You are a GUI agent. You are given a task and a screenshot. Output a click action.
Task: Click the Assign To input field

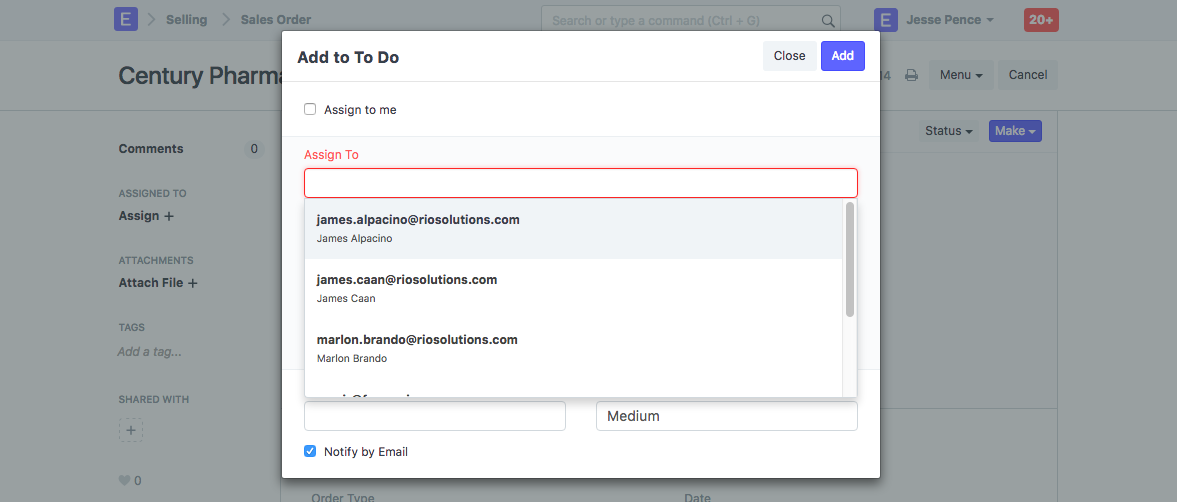[580, 183]
